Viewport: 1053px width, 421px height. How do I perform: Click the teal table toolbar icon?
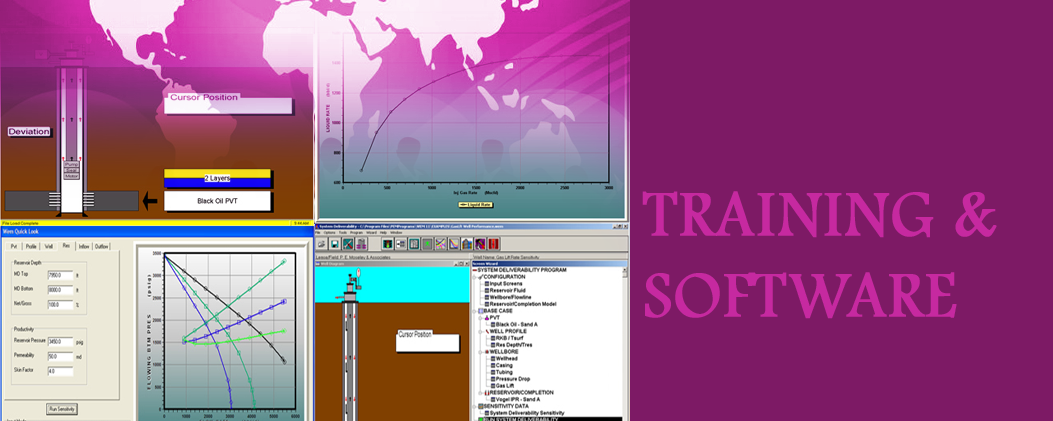point(414,244)
